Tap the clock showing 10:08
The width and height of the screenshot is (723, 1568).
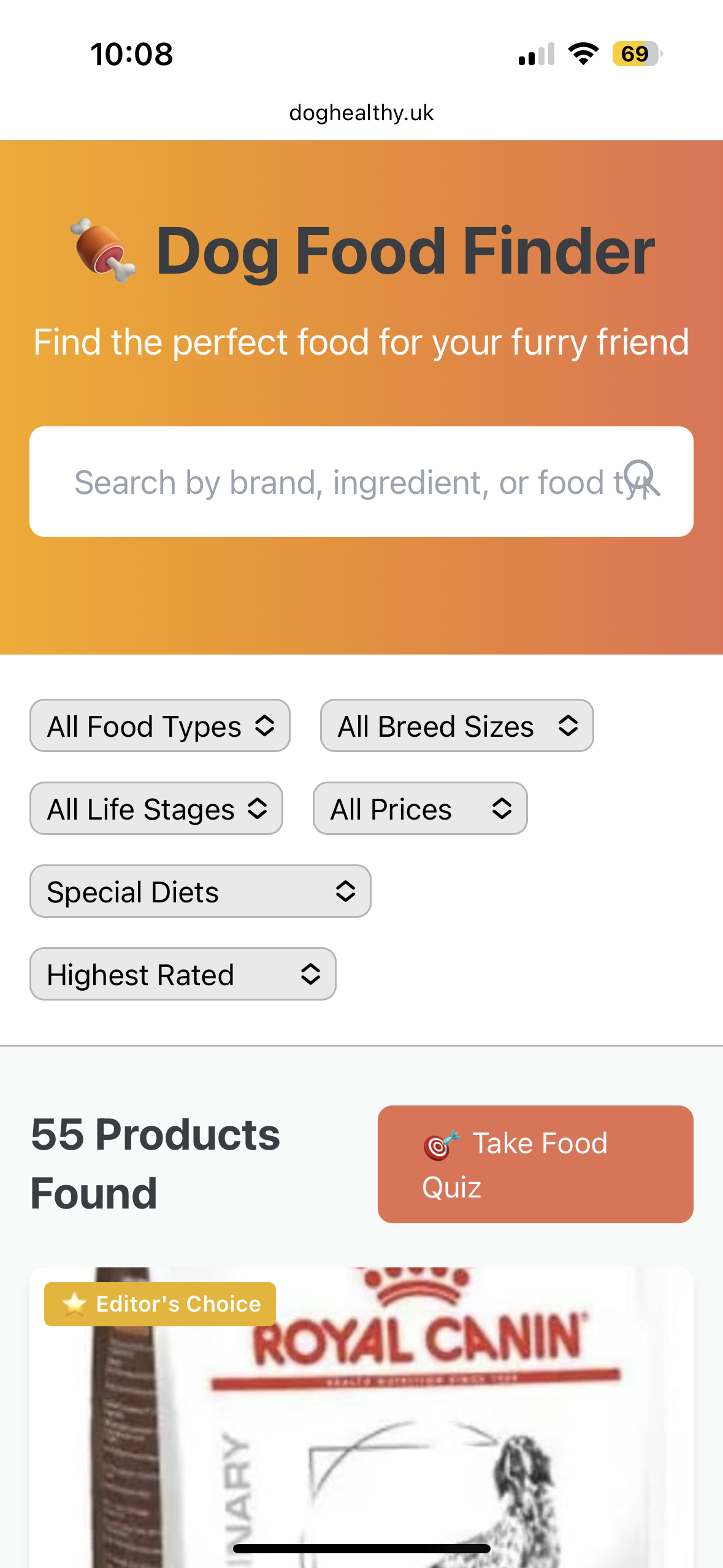coord(132,54)
